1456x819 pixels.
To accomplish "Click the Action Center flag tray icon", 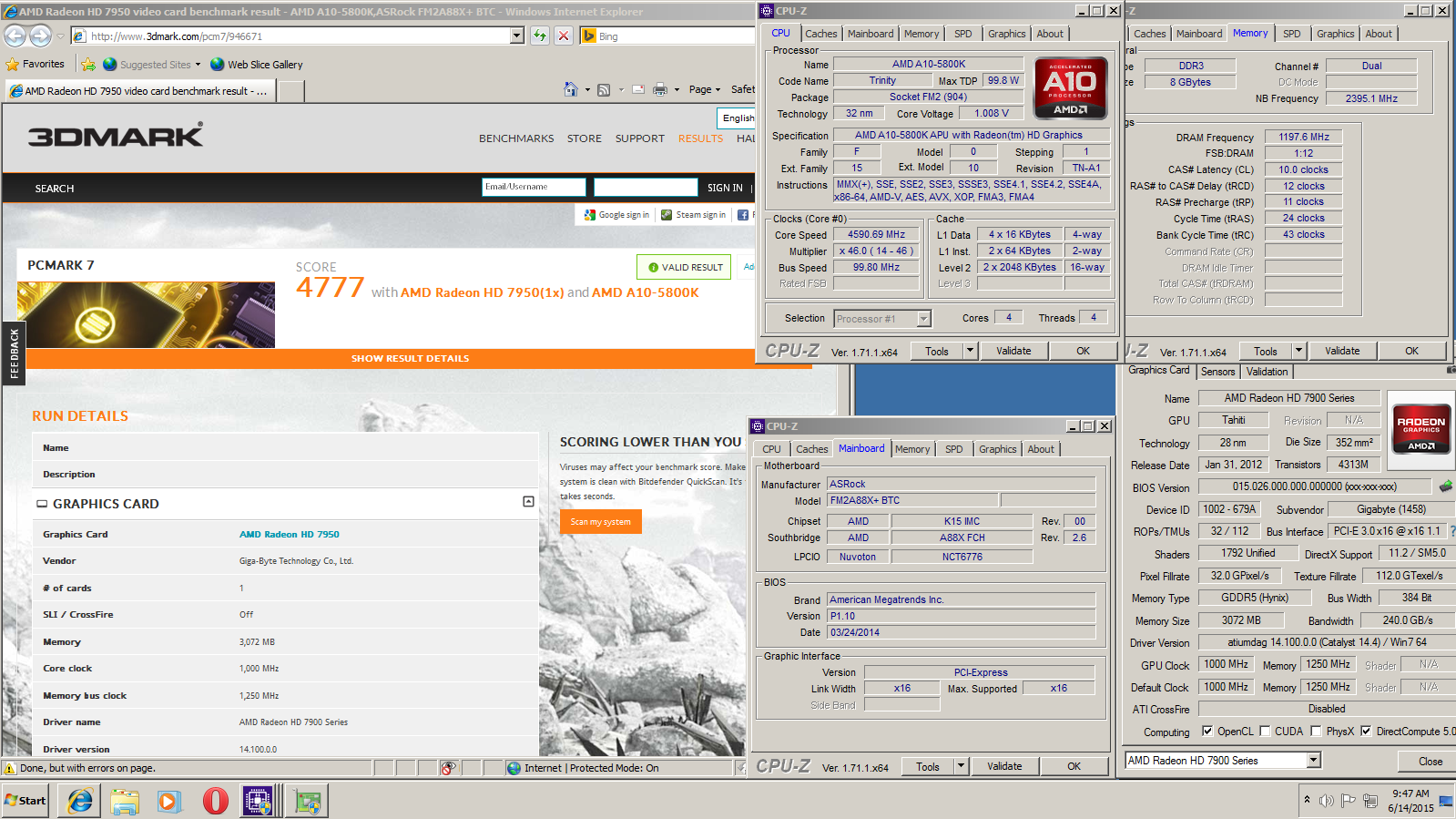I will point(1348,801).
